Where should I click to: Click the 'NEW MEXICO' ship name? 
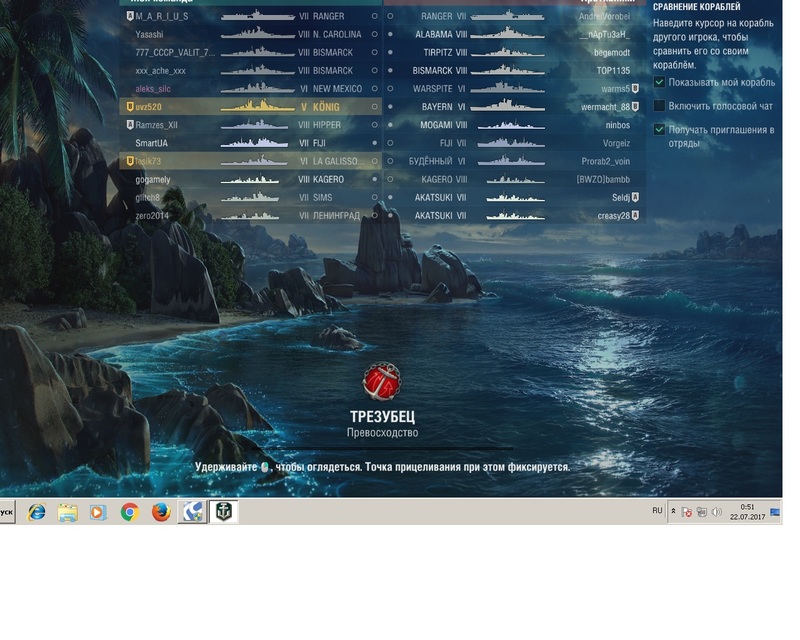point(337,89)
